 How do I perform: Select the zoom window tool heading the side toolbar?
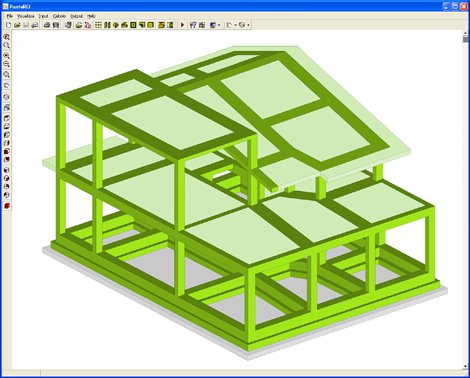6,37
